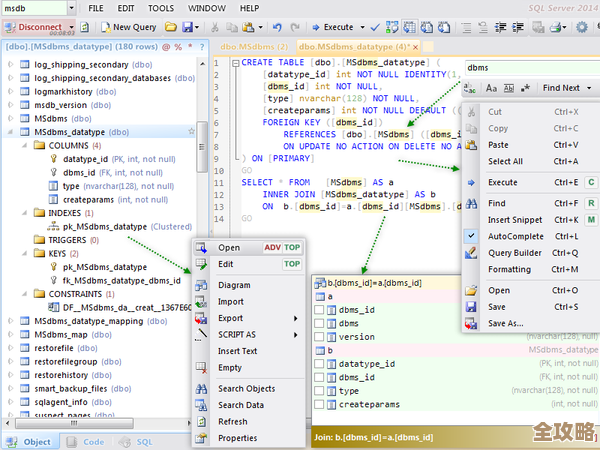Click the Disconnect button in the toolbar
Screen dimensions: 600x450
(x=38, y=27)
